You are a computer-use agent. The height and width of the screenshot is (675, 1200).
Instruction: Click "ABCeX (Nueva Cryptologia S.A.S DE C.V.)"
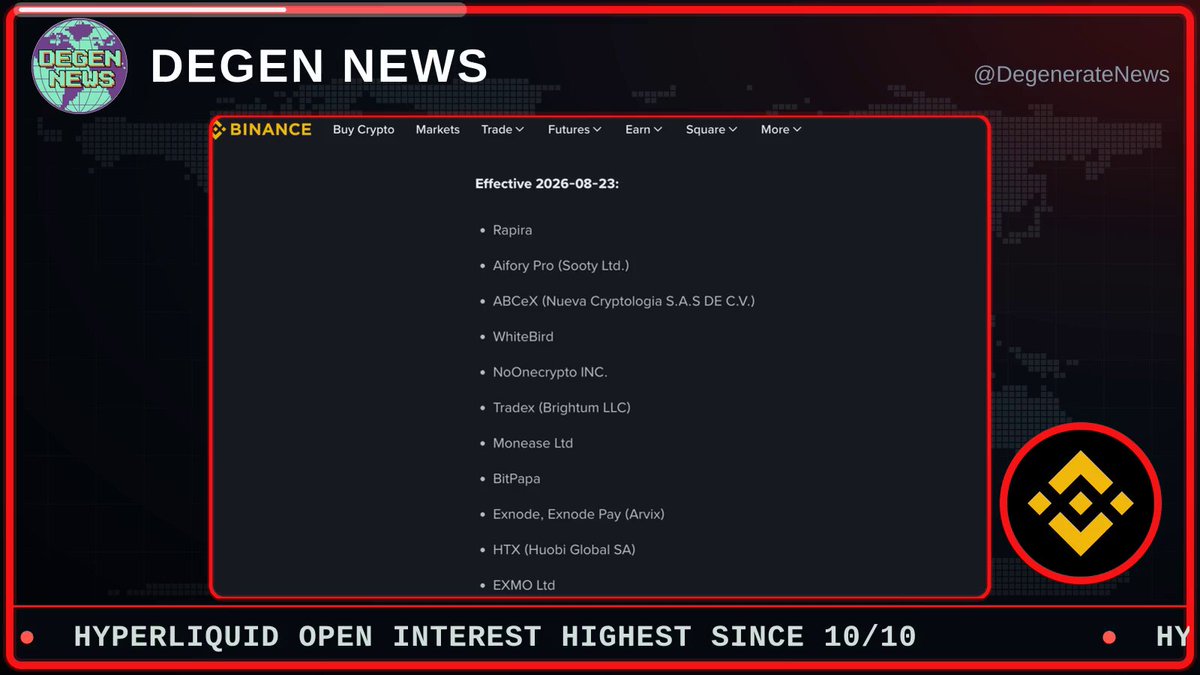point(624,301)
